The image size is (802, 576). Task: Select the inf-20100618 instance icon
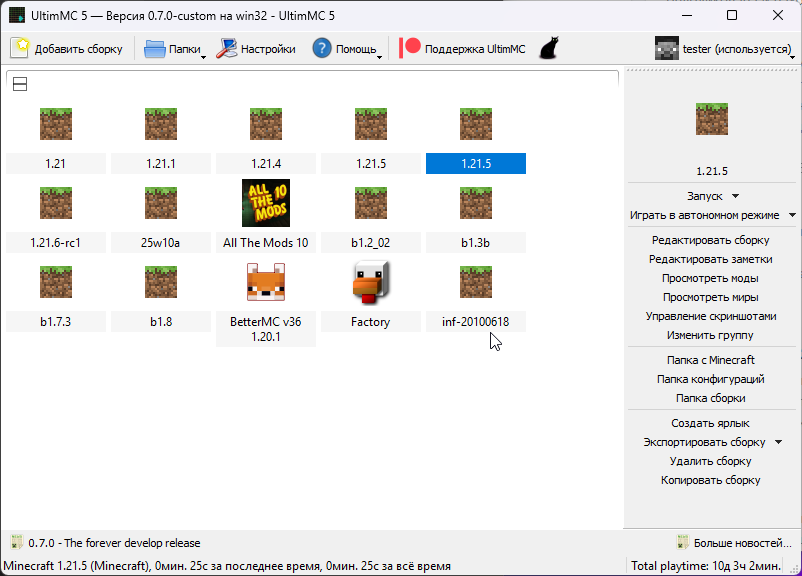point(476,282)
